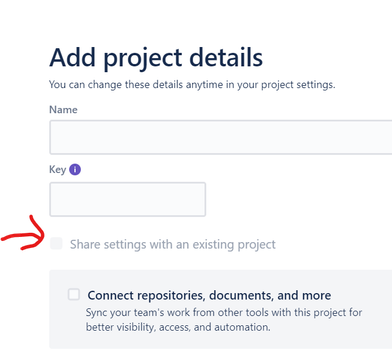
Task: Click the 'better visibility, access, and automation' text
Action: 178,327
